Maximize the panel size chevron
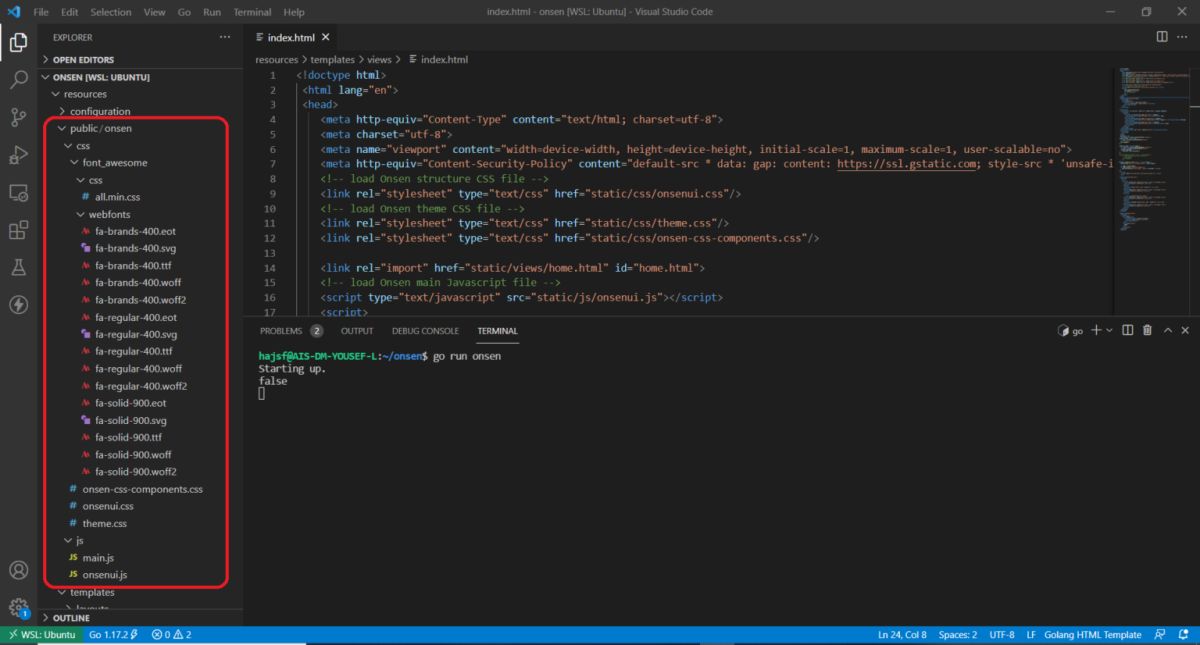 1167,330
